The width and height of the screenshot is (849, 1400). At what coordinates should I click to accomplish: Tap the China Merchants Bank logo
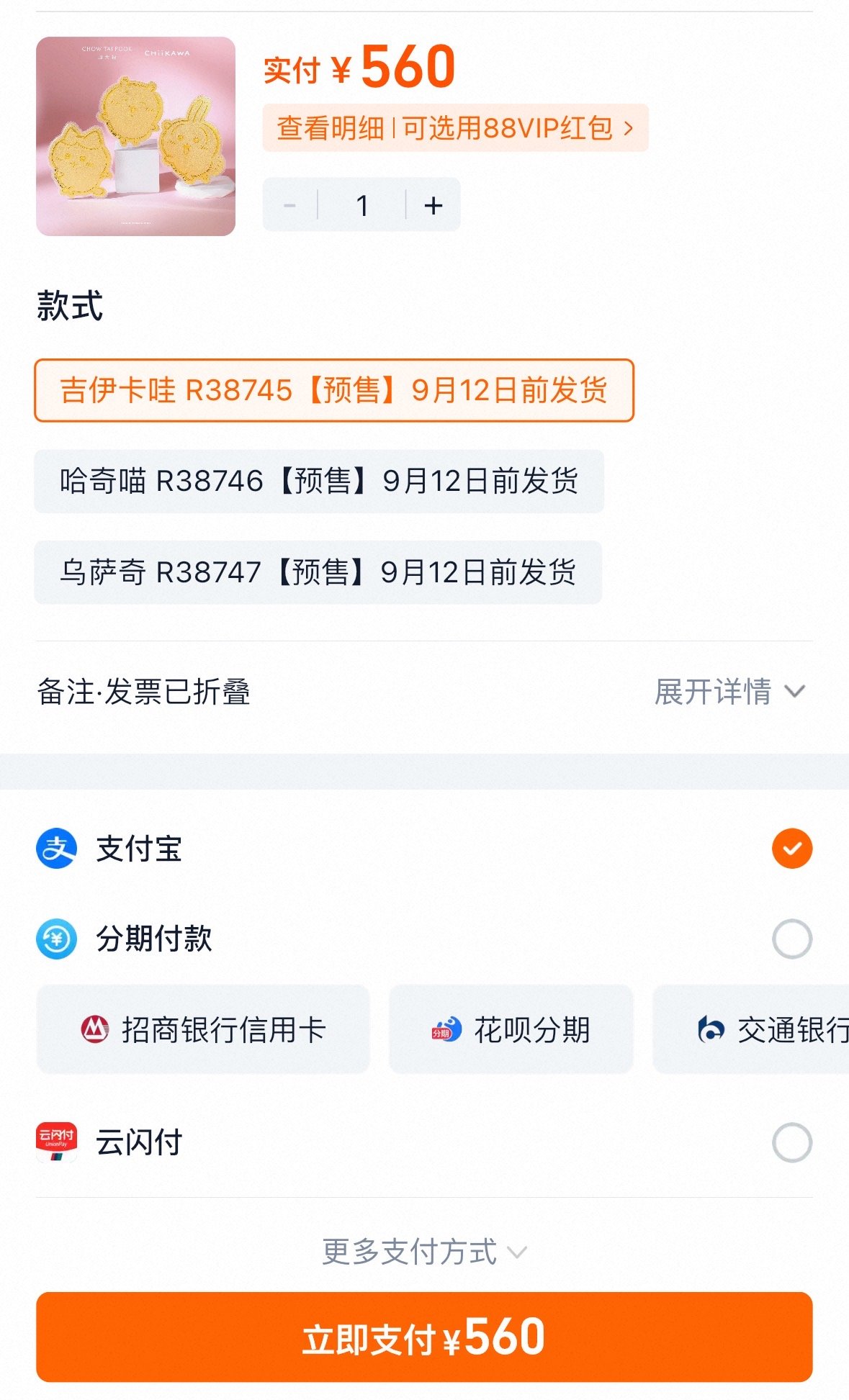[x=95, y=1029]
